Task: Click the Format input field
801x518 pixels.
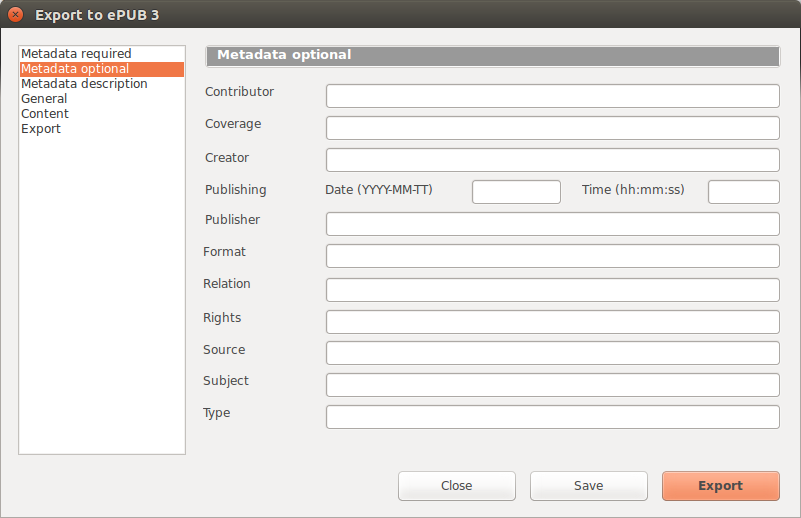Action: tap(553, 256)
